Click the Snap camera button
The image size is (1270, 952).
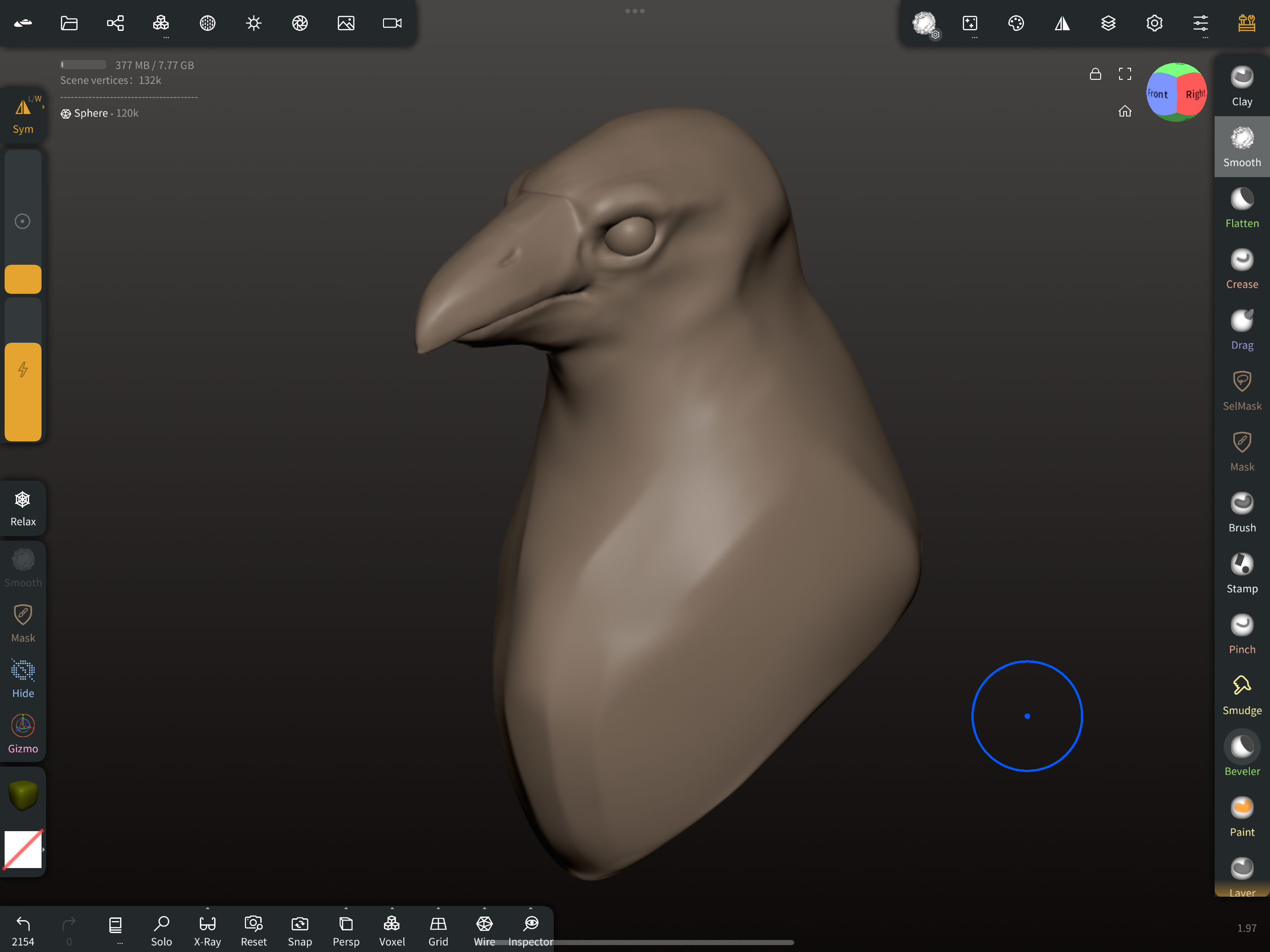tap(300, 930)
